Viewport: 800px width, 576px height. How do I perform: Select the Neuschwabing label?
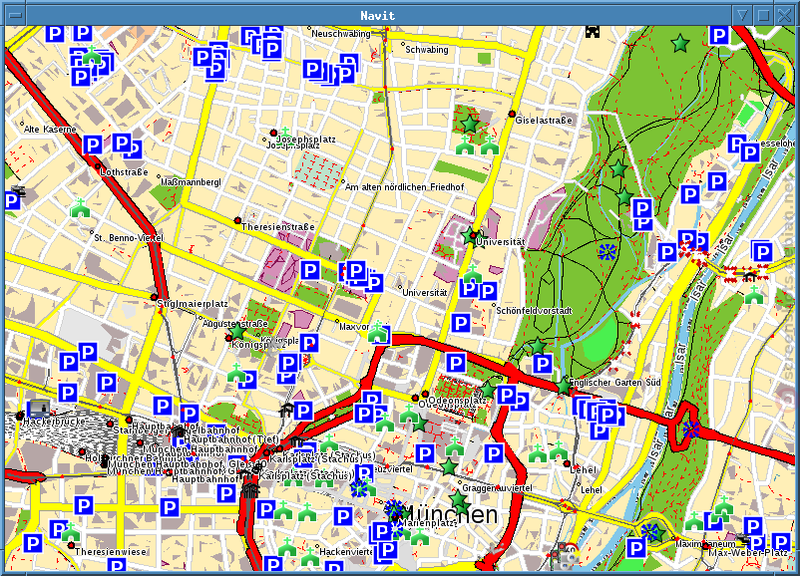point(341,34)
